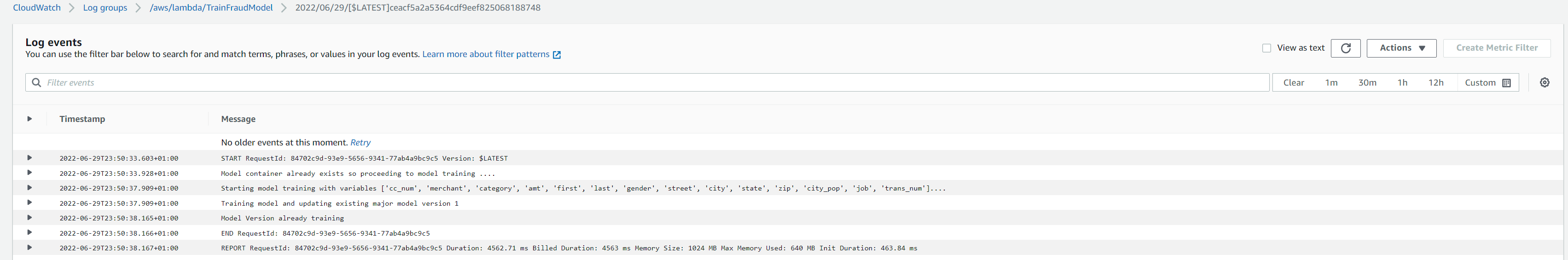Expand the END RequestId log event
The height and width of the screenshot is (260, 1568).
[29, 232]
